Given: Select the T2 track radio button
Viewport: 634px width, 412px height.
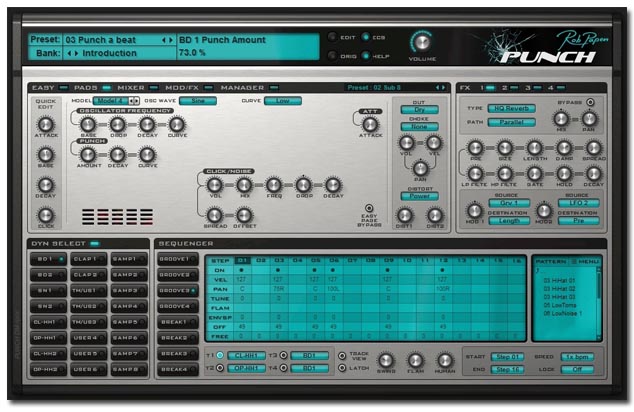Looking at the screenshot, I should 220,368.
